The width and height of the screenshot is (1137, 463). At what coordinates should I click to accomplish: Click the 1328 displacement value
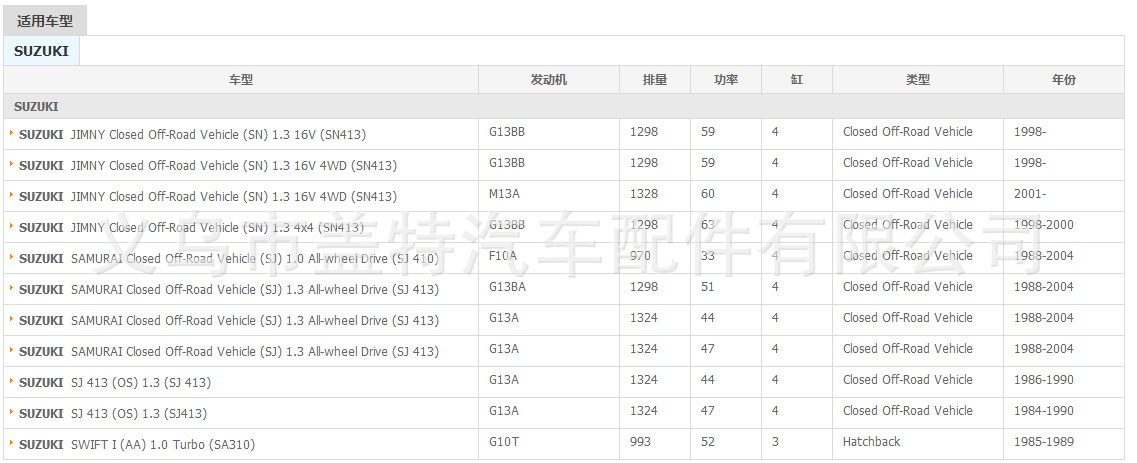coord(644,193)
